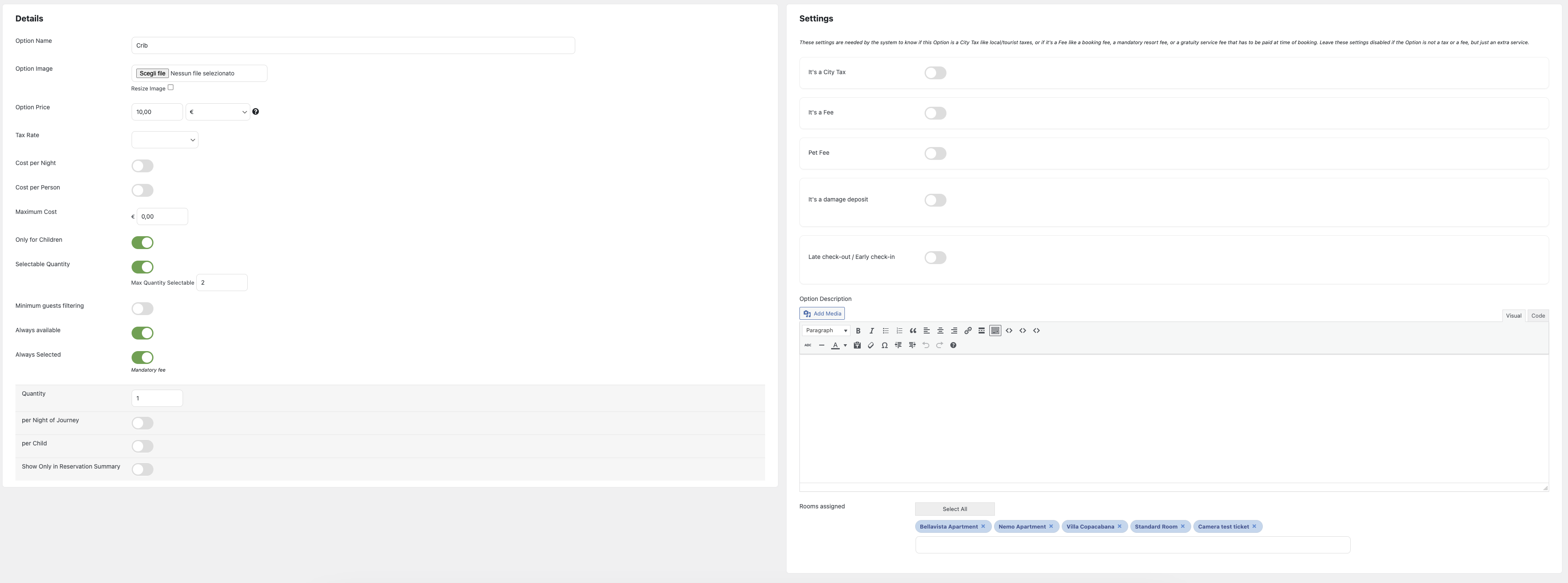Viewport: 1568px width, 583px height.
Task: Enable Cost per Night toggle
Action: click(142, 166)
